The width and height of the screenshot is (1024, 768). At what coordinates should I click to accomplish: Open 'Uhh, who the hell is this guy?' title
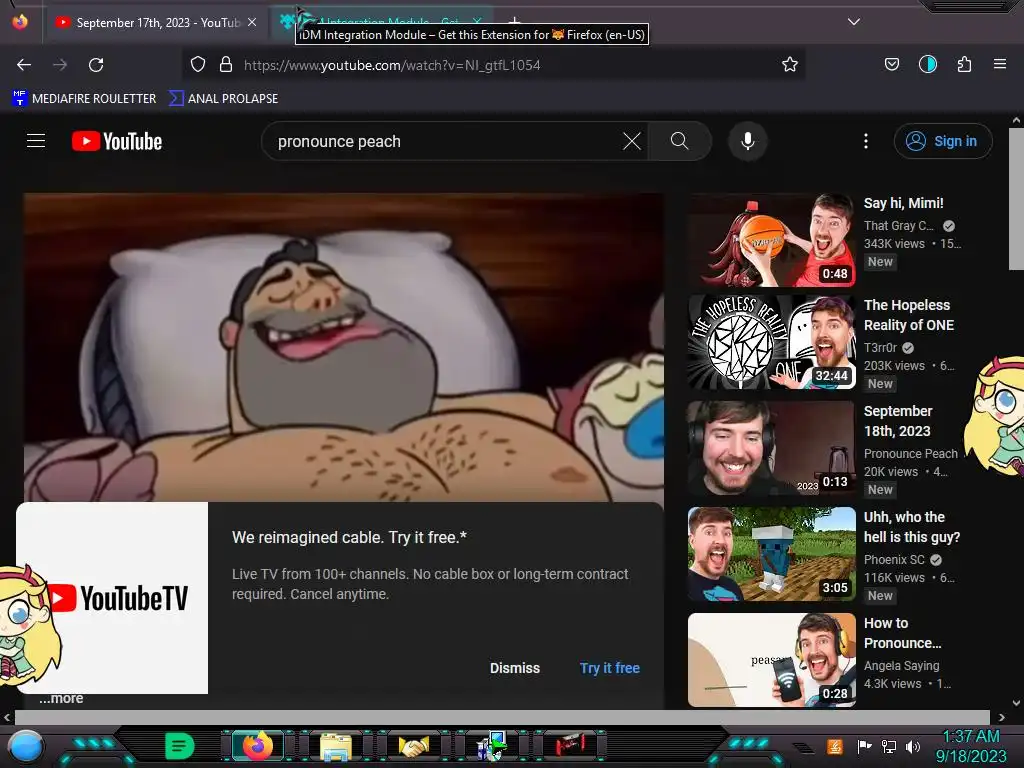[x=912, y=527]
